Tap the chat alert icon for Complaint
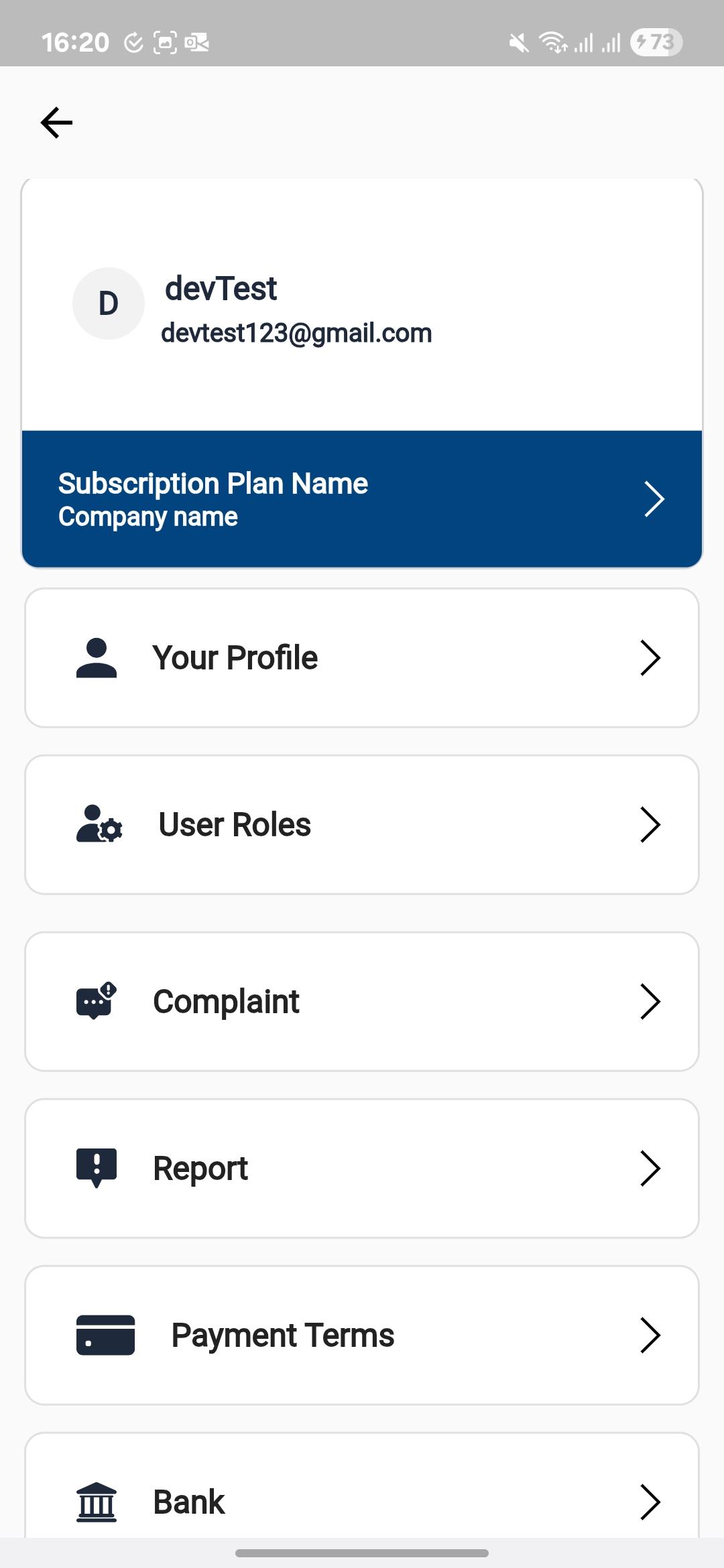This screenshot has height=1568, width=724. click(x=97, y=1001)
